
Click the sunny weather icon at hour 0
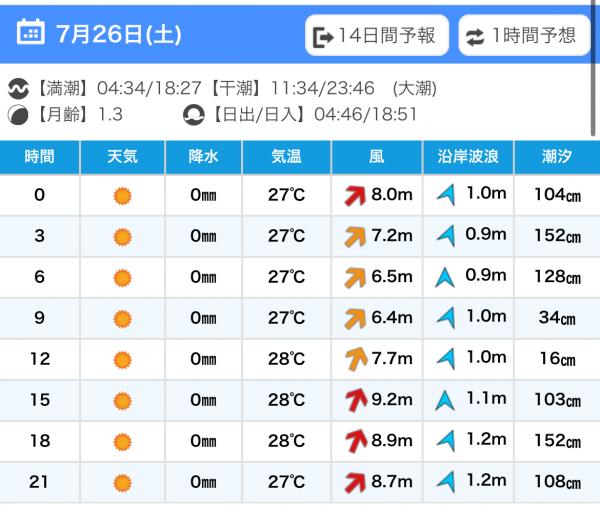click(x=122, y=196)
